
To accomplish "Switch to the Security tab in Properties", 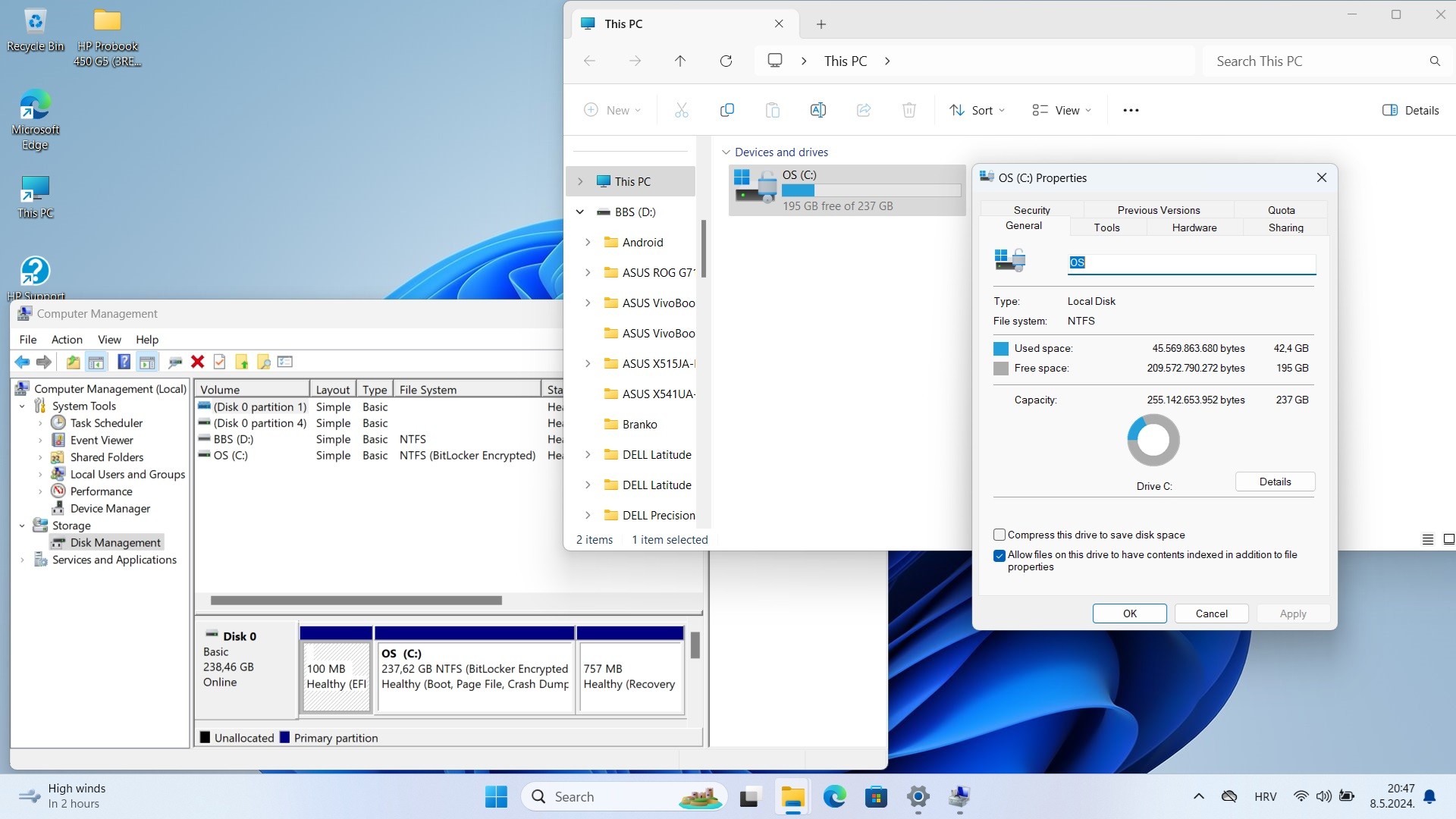I will tap(1032, 210).
